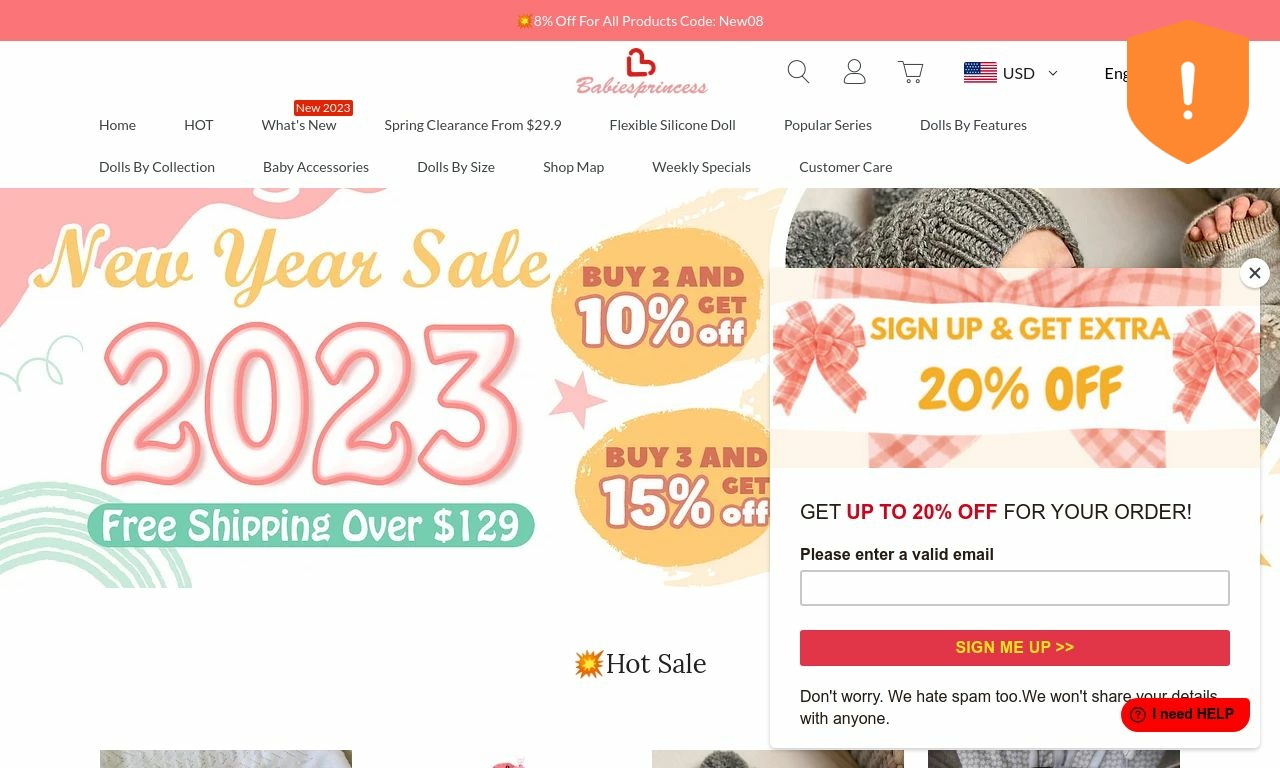Viewport: 1280px width, 768px height.
Task: Open the English language selector
Action: (1116, 73)
